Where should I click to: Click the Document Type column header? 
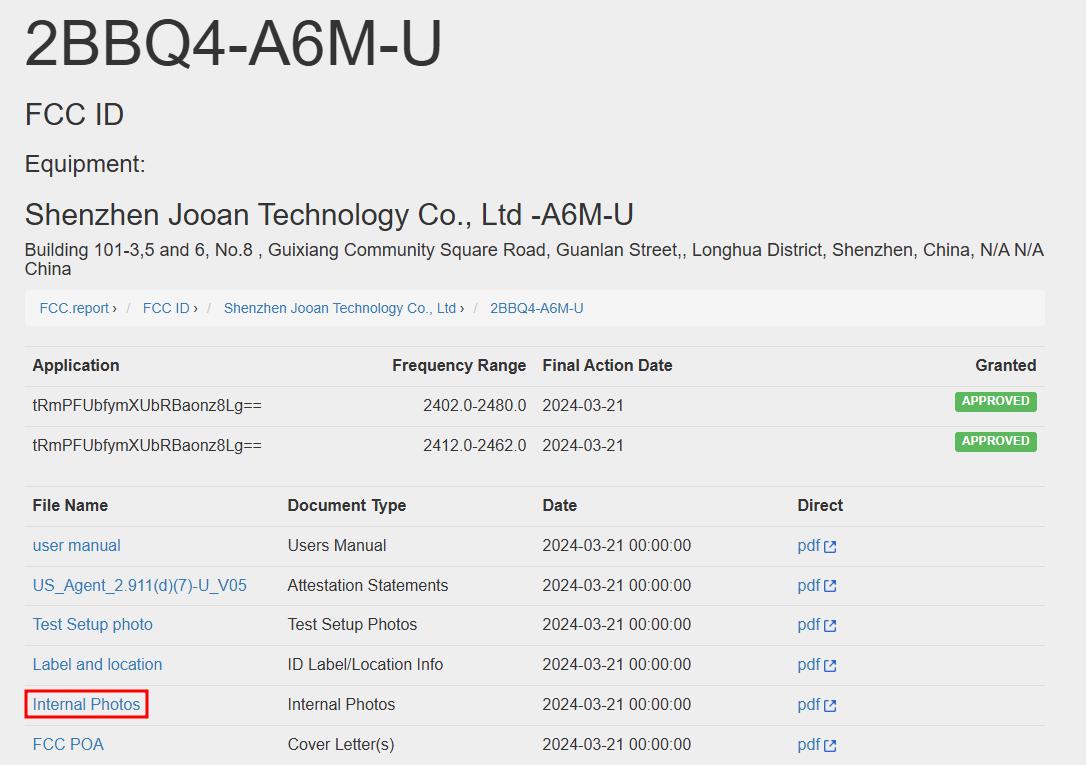coord(347,505)
